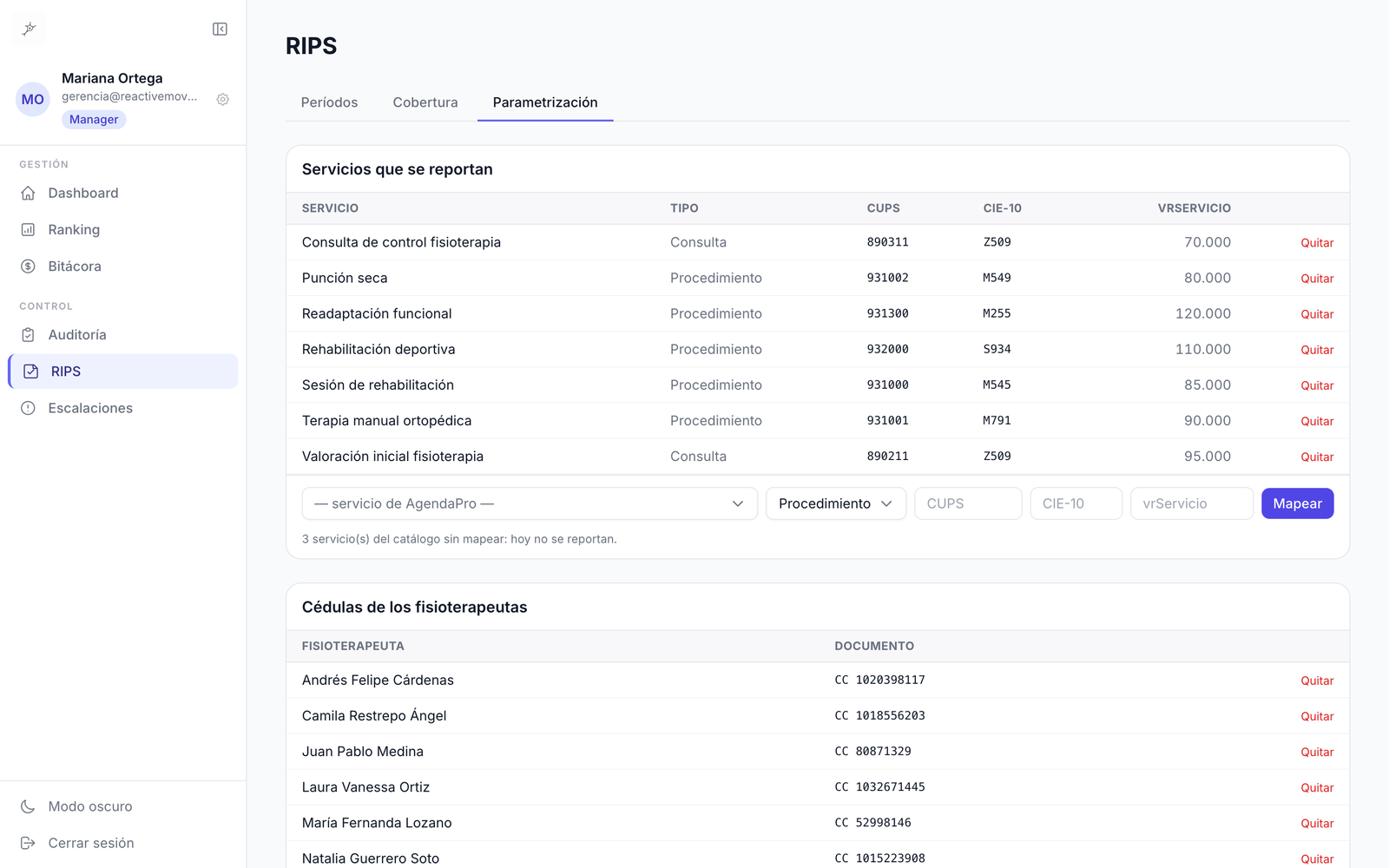Click Quitar for Terapia manual ortopédica
1389x868 pixels.
pos(1317,421)
